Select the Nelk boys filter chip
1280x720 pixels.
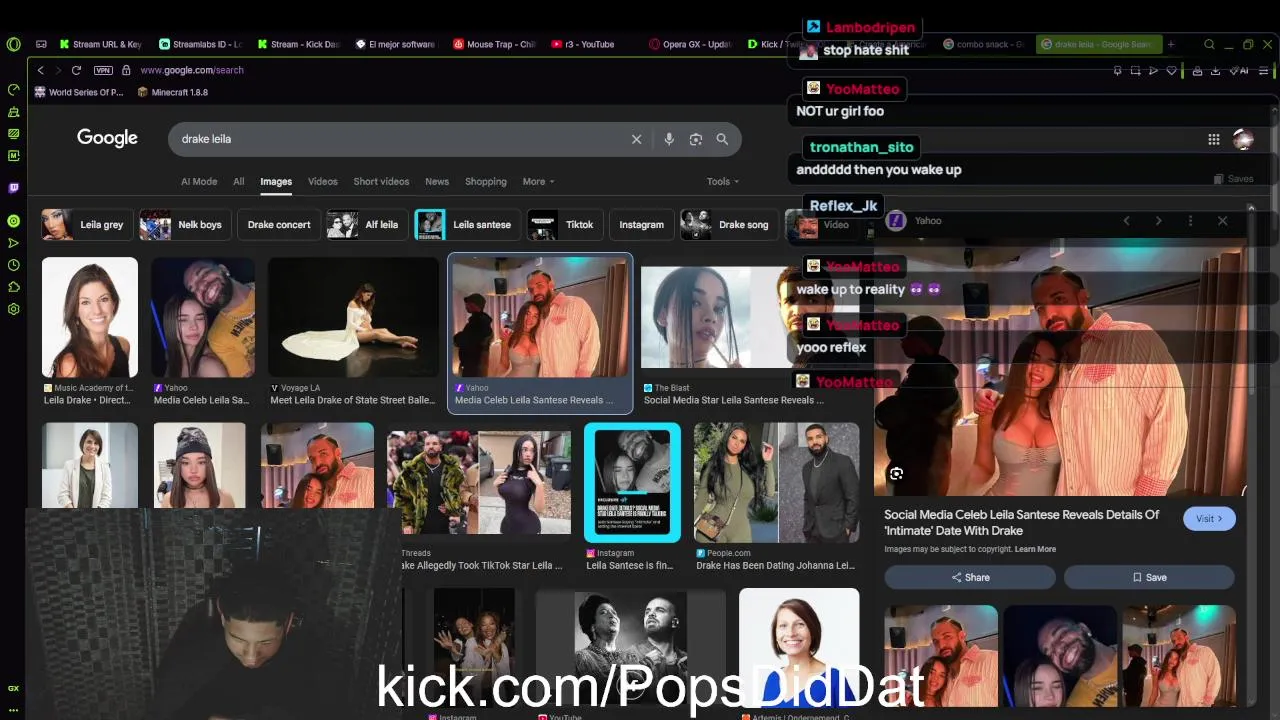(x=184, y=225)
